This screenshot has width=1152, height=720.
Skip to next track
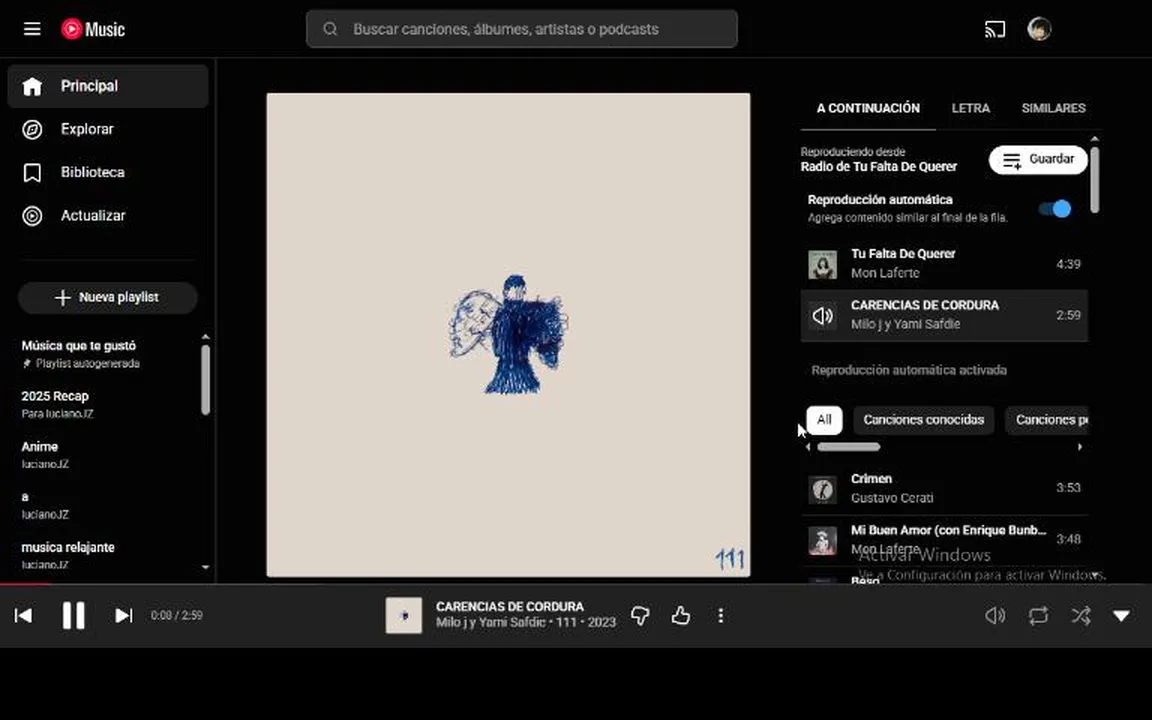[123, 615]
